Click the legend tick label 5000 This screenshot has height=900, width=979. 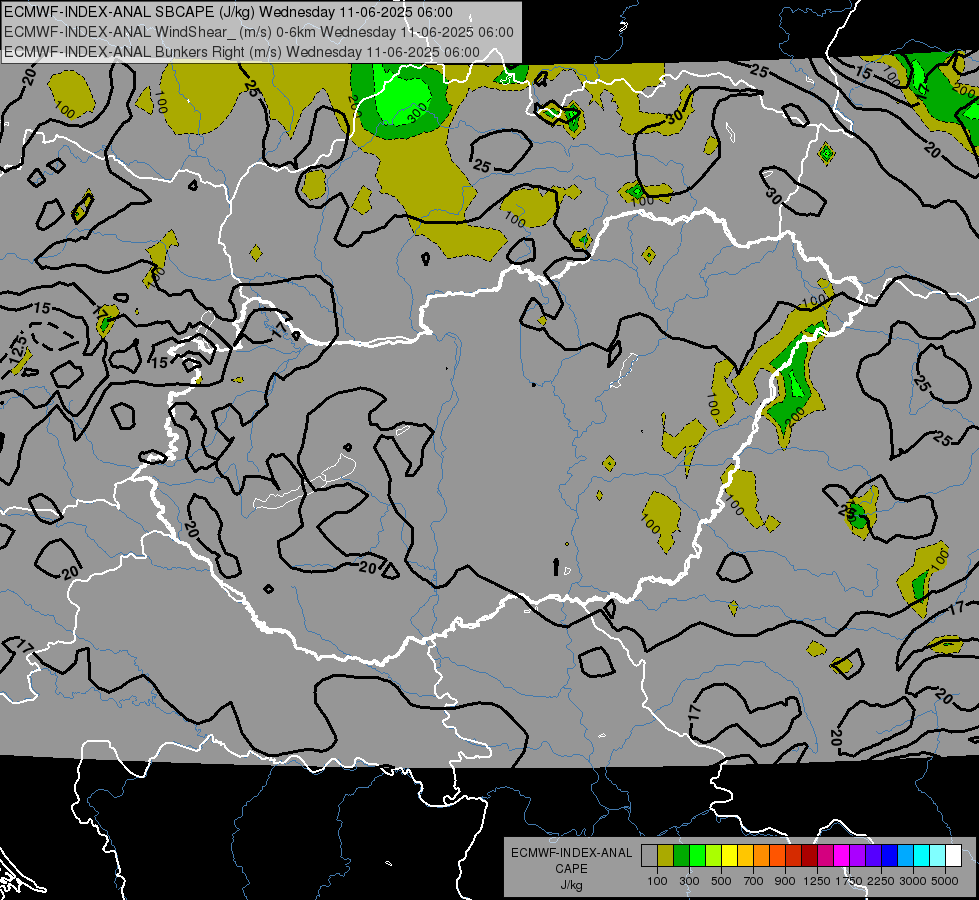coord(945,881)
